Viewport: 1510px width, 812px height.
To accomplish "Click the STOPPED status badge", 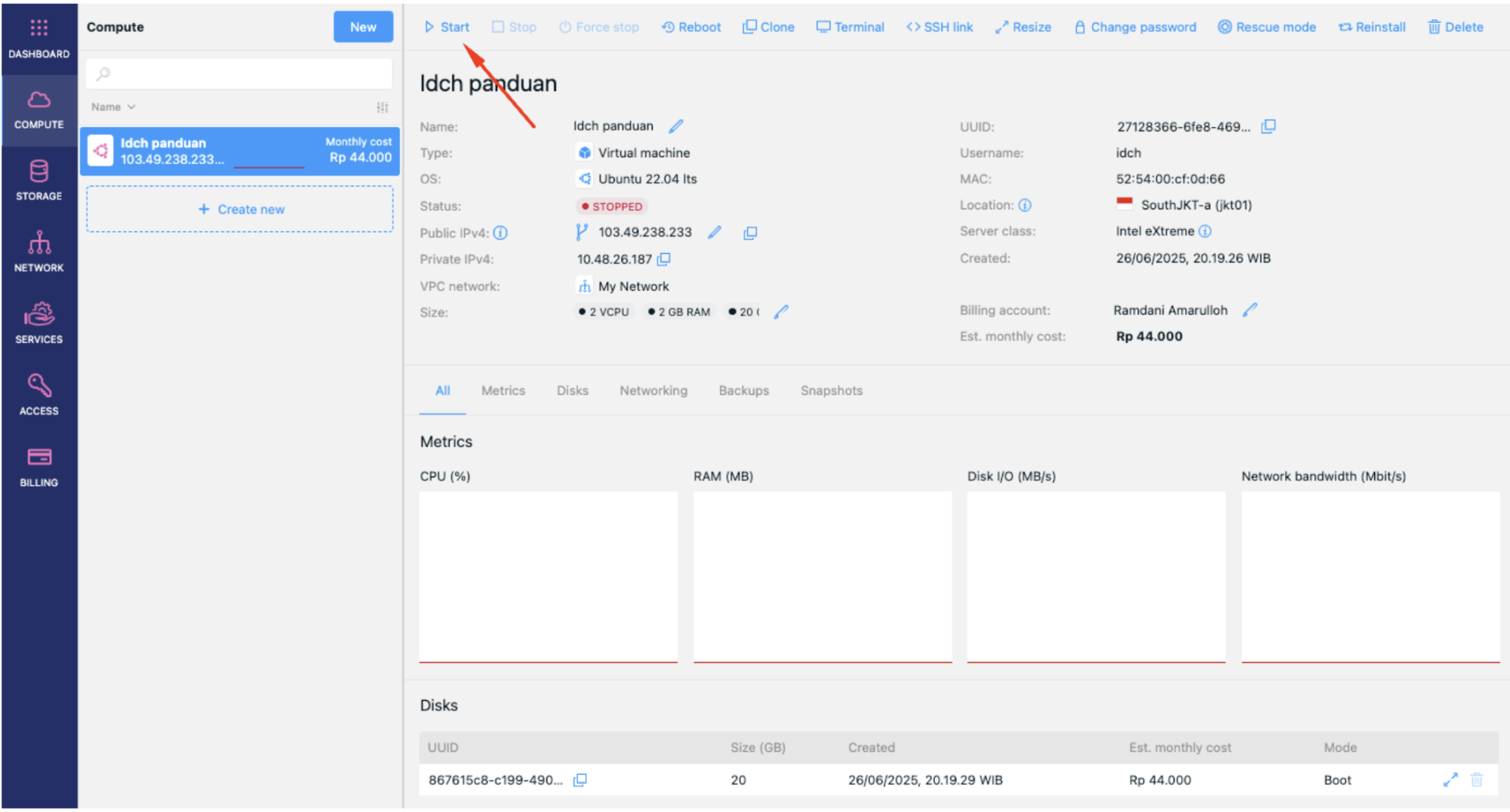I will pyautogui.click(x=611, y=206).
